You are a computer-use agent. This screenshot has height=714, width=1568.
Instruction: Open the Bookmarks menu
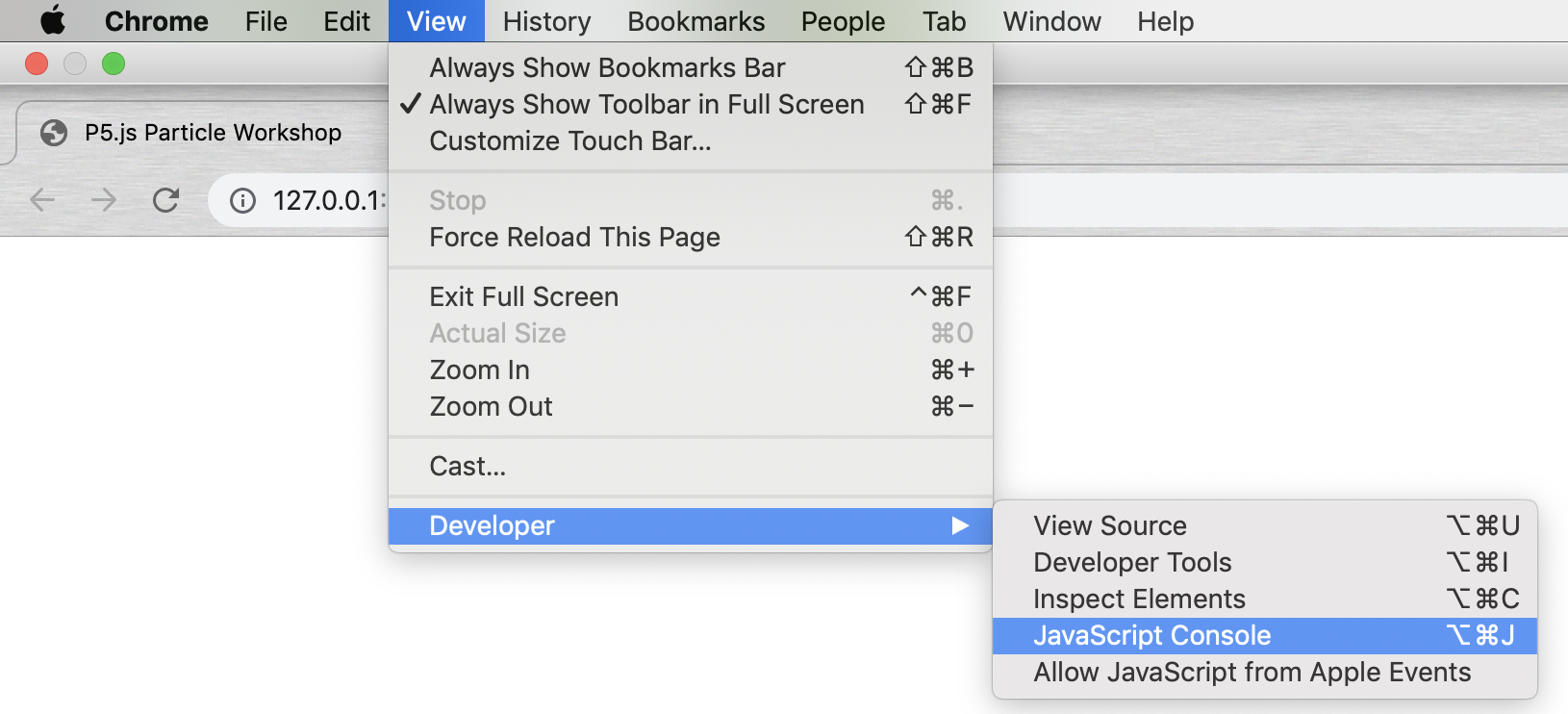point(695,21)
